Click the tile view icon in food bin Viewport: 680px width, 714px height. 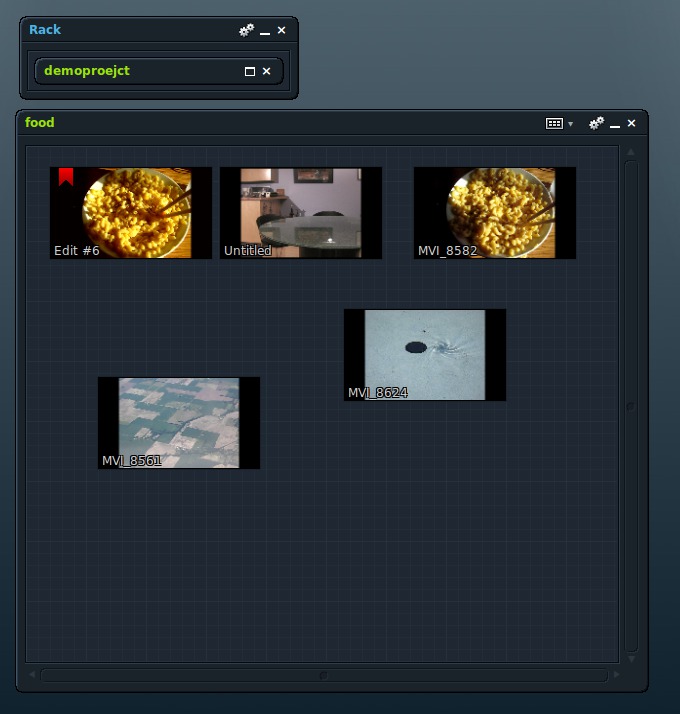[x=554, y=123]
